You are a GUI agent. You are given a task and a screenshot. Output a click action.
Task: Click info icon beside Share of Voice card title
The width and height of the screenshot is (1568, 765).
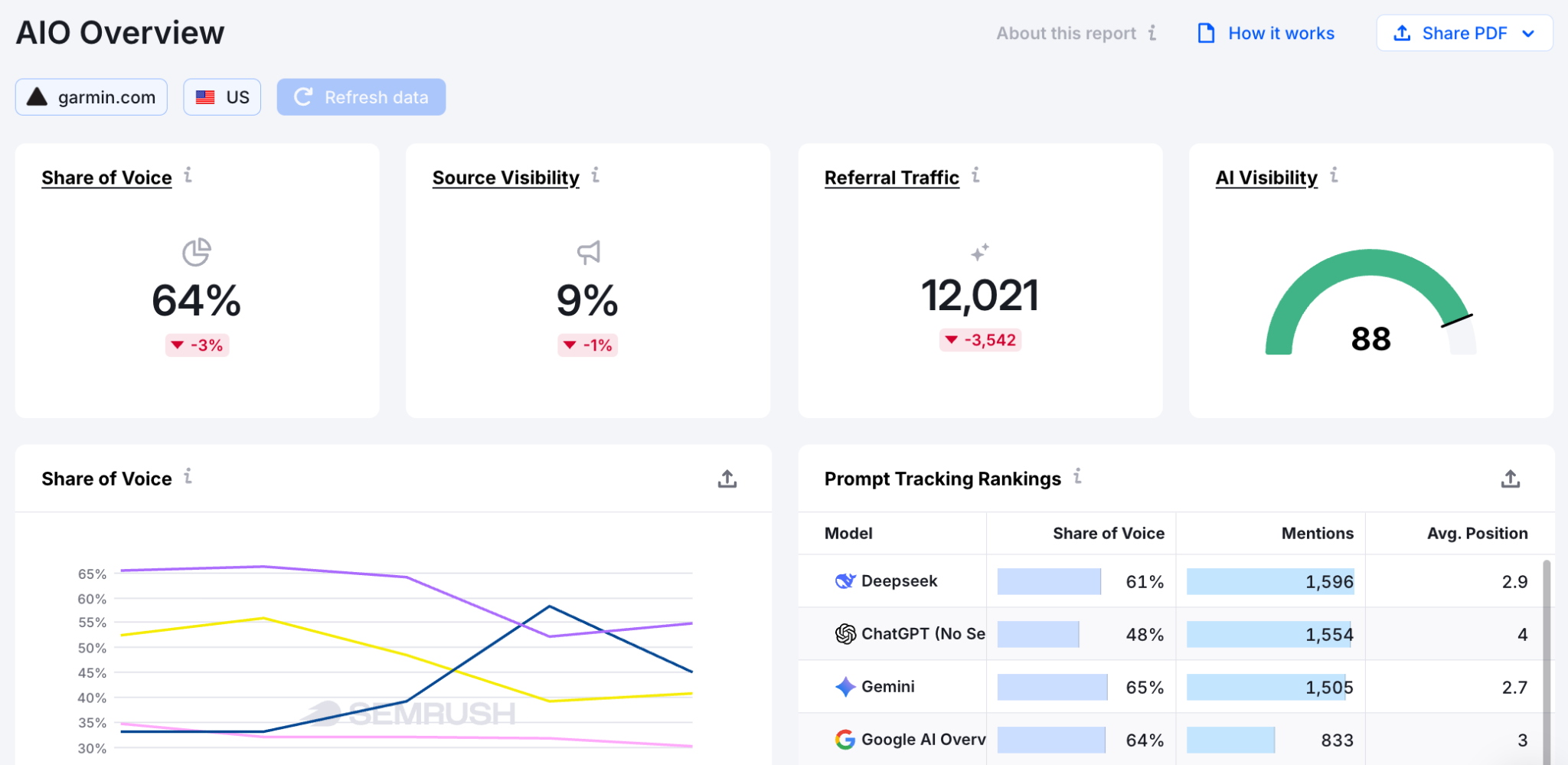[188, 175]
